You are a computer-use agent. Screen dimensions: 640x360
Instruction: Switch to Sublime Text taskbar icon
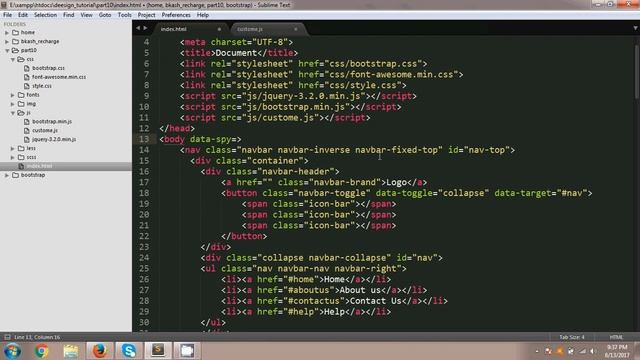[158, 351]
